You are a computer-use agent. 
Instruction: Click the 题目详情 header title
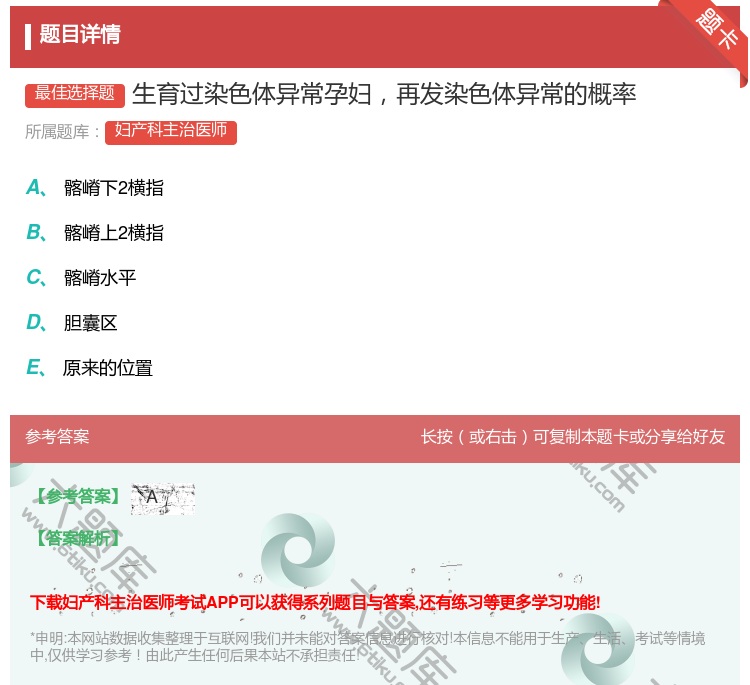[x=80, y=34]
